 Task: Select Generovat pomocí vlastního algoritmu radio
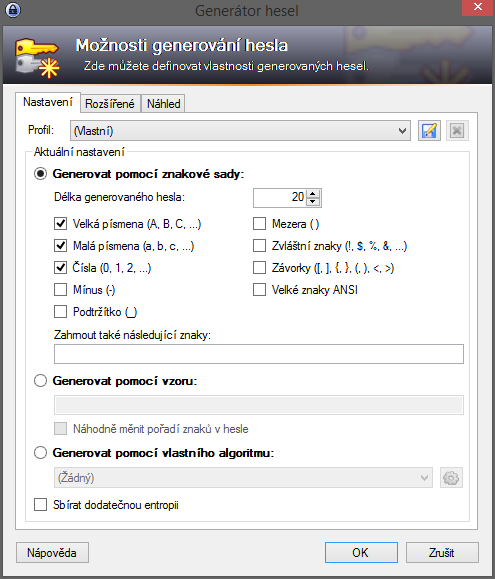[41, 452]
